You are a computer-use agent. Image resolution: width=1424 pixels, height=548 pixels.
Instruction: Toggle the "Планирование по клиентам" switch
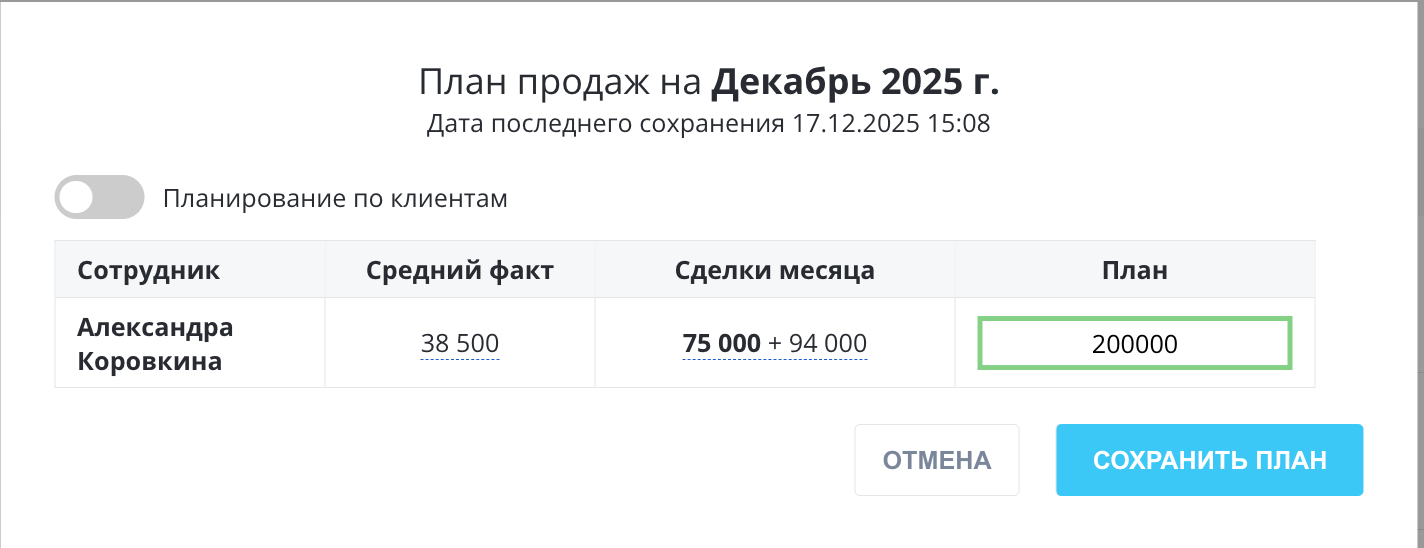coord(99,198)
